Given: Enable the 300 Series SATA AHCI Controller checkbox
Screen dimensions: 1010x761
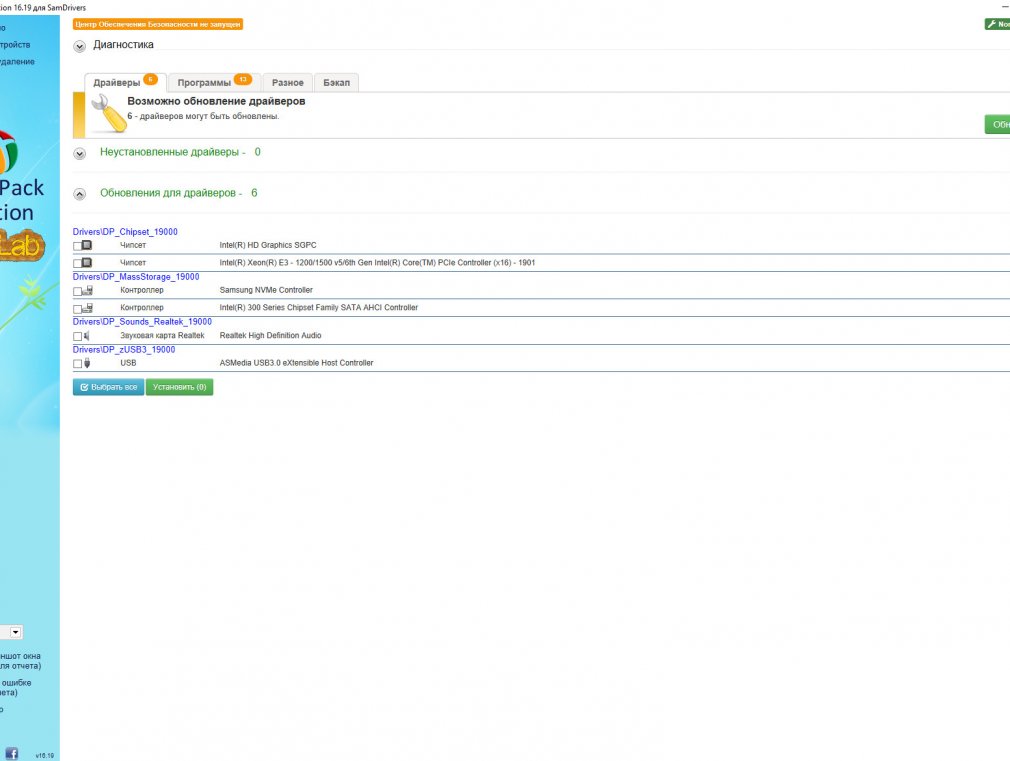Looking at the screenshot, I should [77, 309].
